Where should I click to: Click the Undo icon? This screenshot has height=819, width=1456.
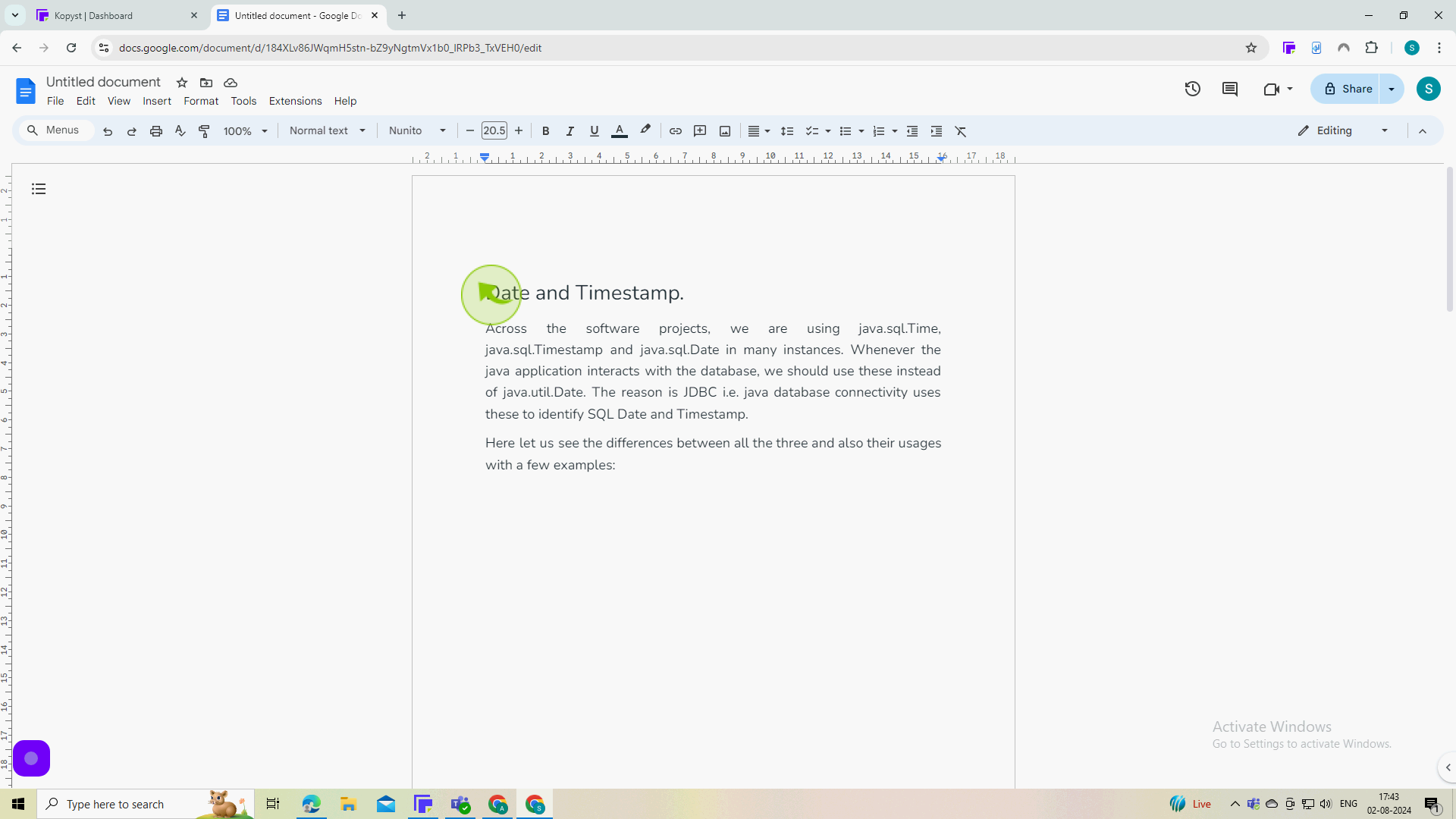[x=107, y=131]
